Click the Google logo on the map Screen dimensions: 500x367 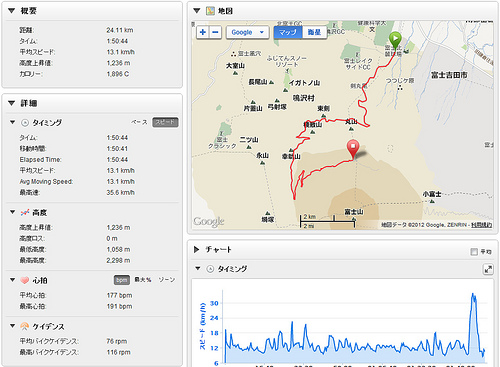pyautogui.click(x=209, y=221)
